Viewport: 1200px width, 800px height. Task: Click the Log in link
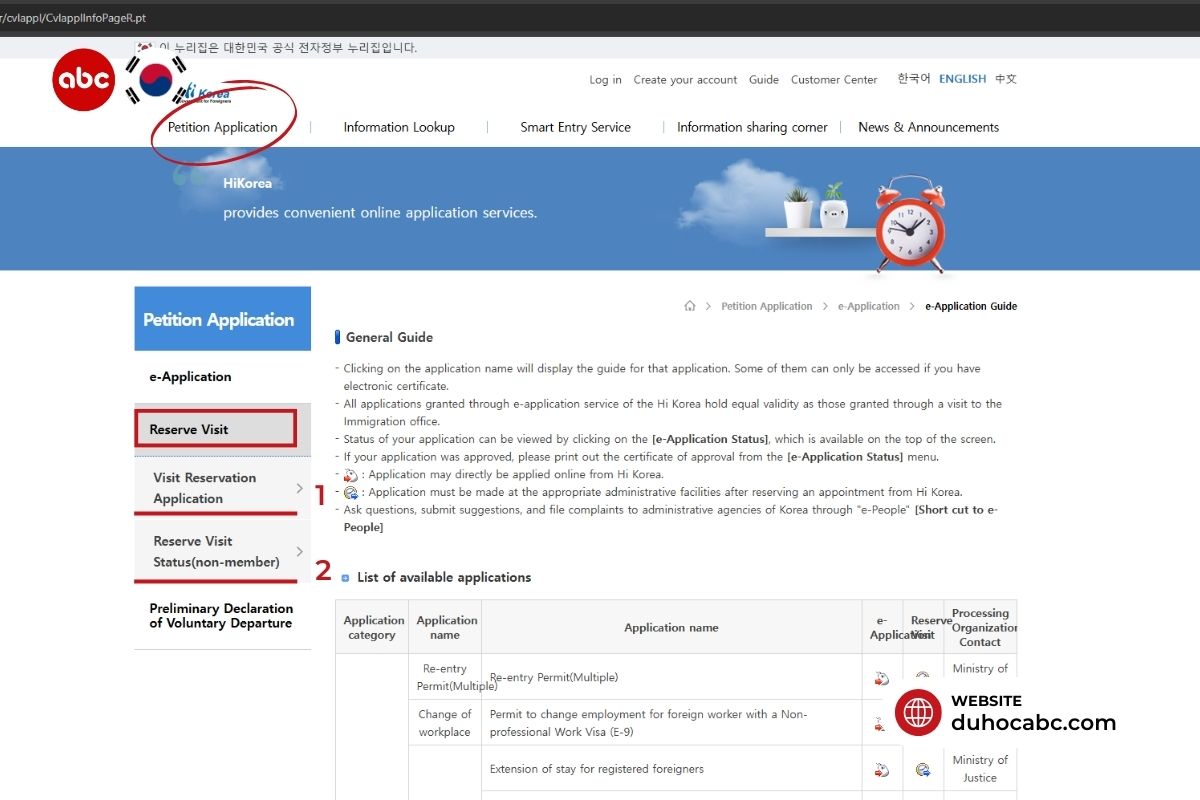[605, 80]
